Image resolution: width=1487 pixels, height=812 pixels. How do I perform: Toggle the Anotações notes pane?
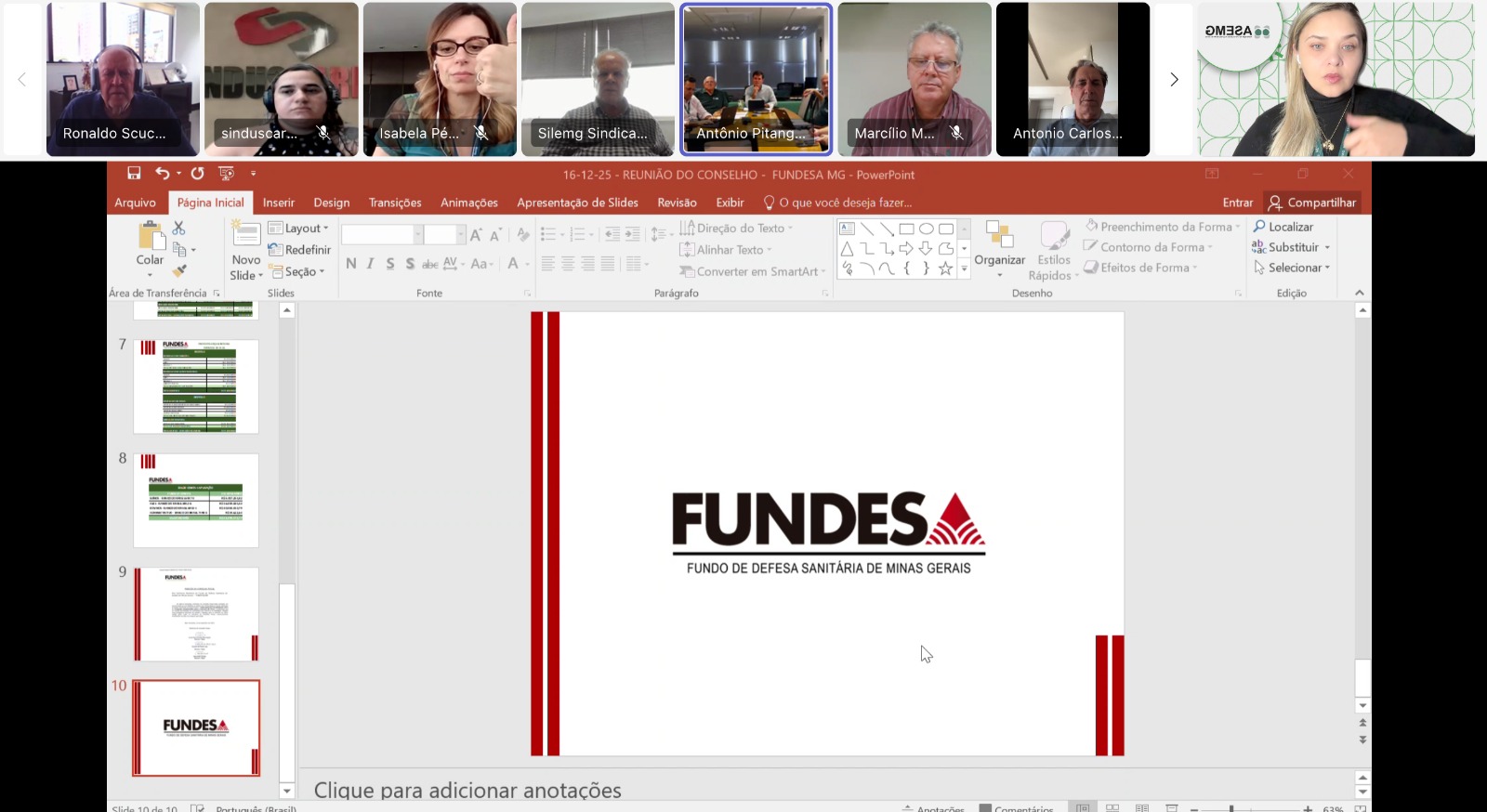click(933, 808)
